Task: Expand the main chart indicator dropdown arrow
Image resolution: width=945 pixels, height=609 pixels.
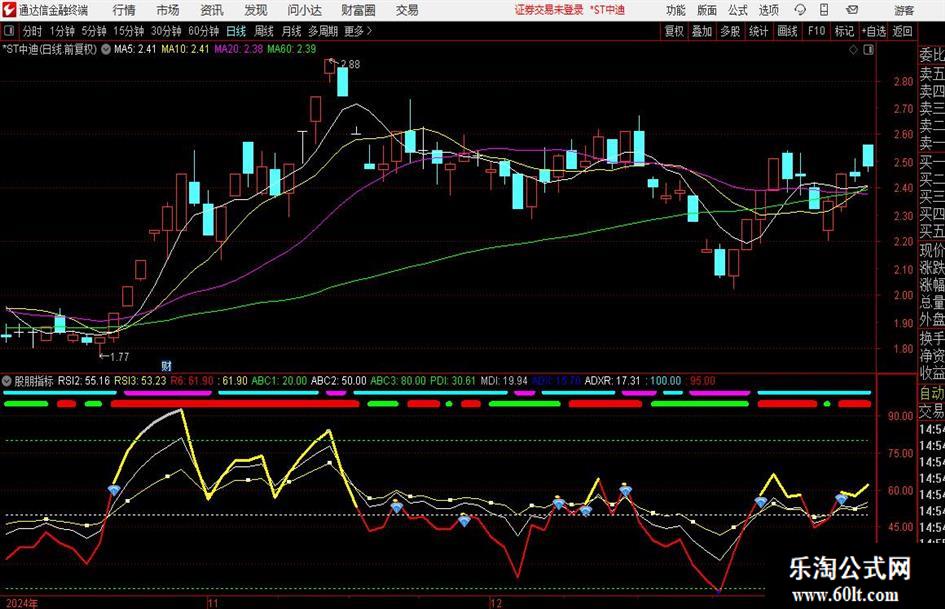Action: (105, 49)
